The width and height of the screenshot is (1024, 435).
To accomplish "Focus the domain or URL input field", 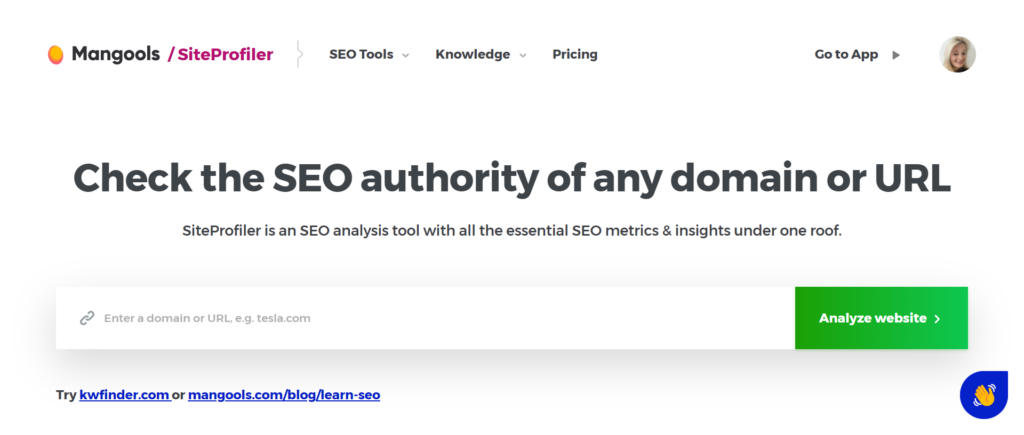I will pos(425,318).
